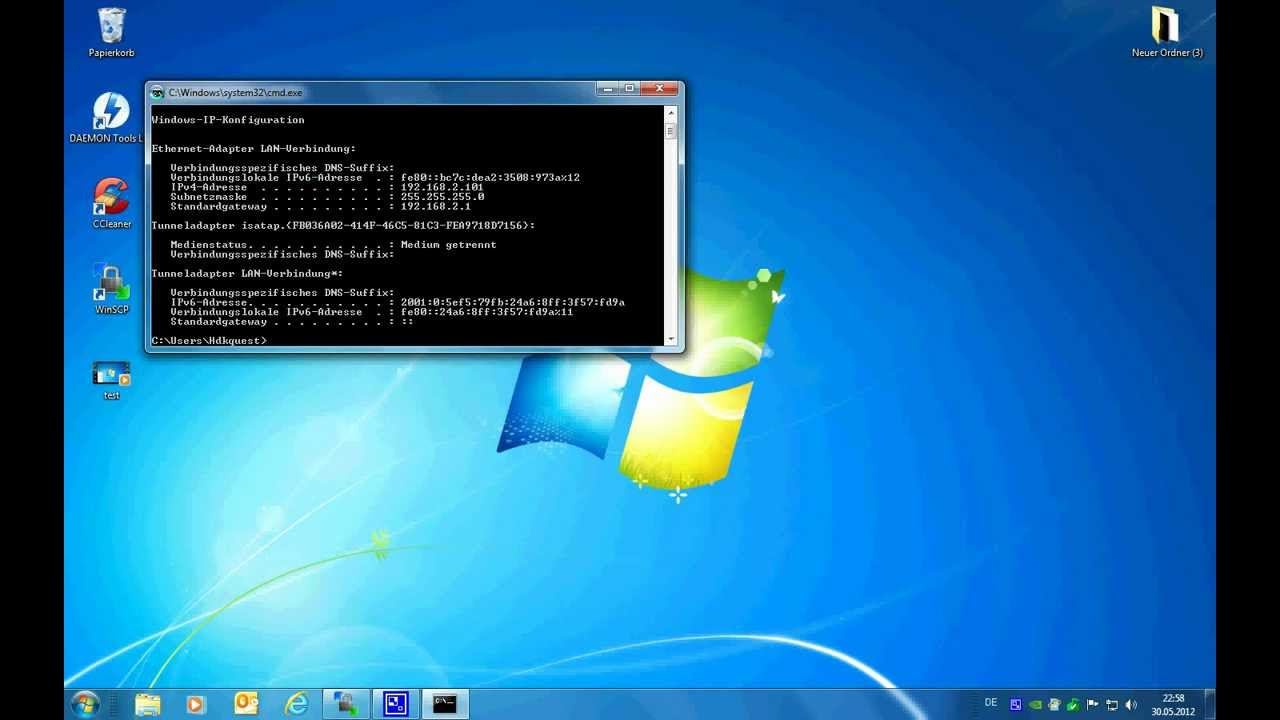
Task: Click the 'Ethernet-Adapter LAN-Verbindung:' line
Action: (x=253, y=149)
